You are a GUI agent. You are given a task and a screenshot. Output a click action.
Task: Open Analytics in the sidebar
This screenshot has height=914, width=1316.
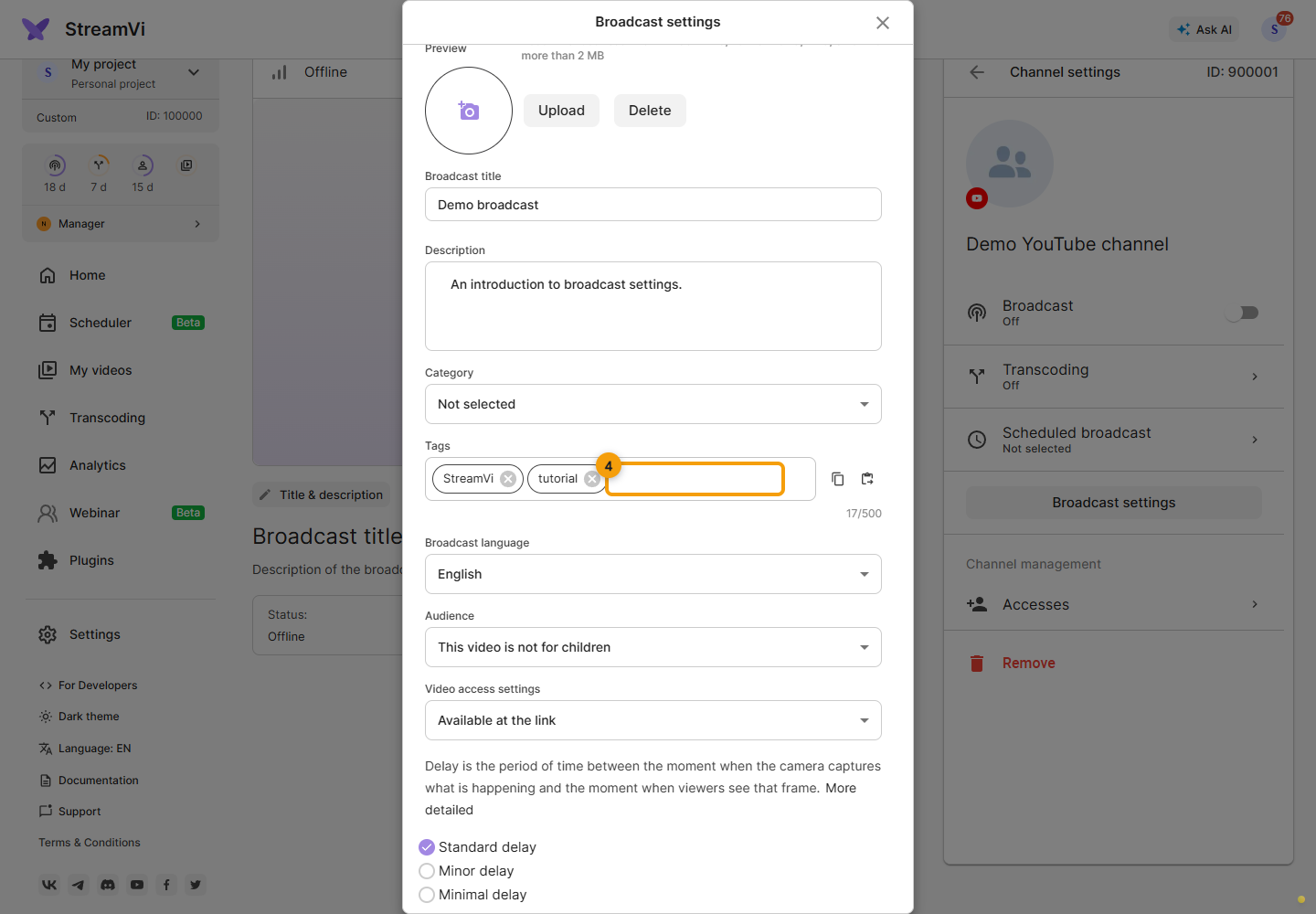coord(121,465)
